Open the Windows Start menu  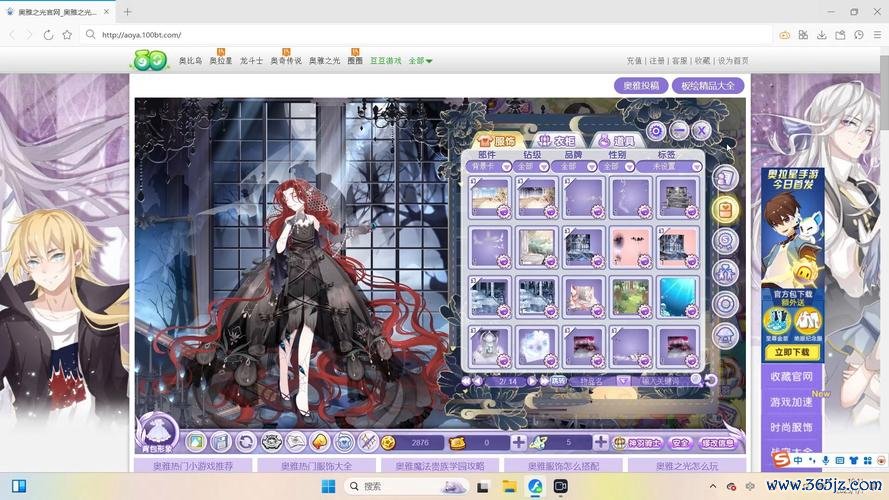click(x=328, y=486)
